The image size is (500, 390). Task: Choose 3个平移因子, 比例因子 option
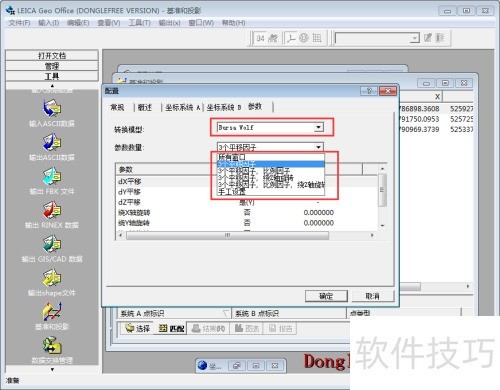(271, 171)
